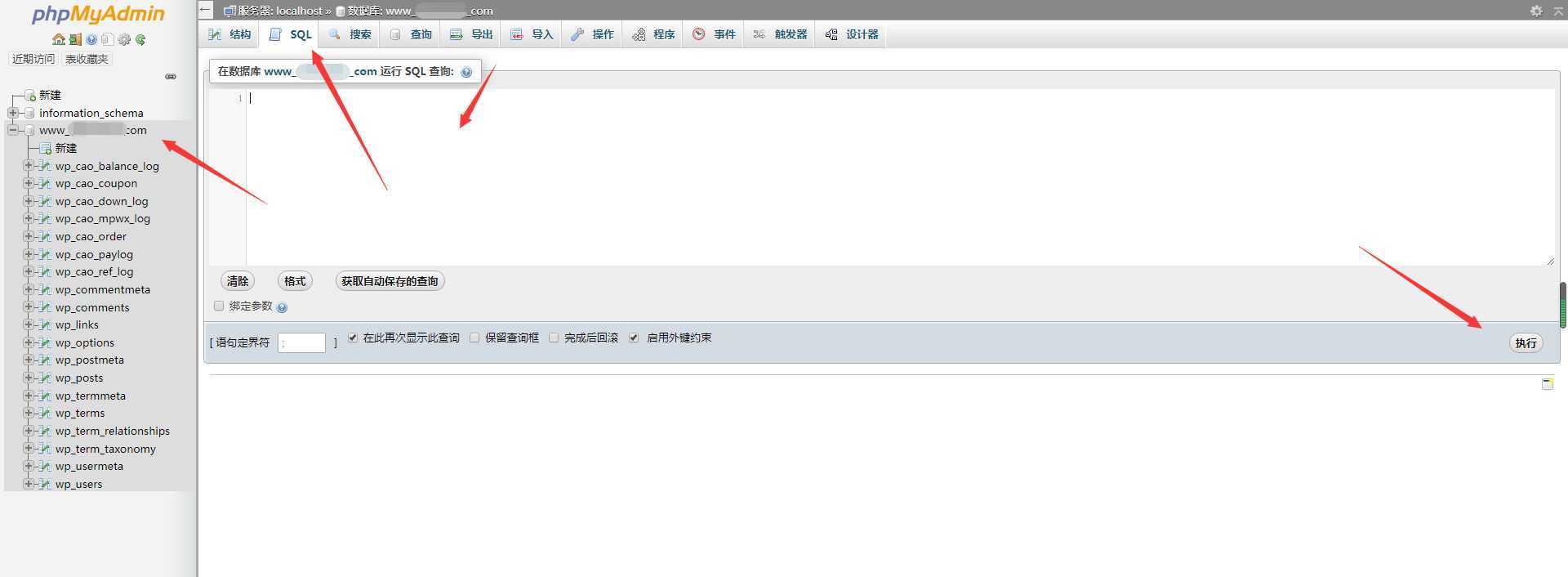
Task: Open wp_term_relationships table
Action: click(x=113, y=431)
